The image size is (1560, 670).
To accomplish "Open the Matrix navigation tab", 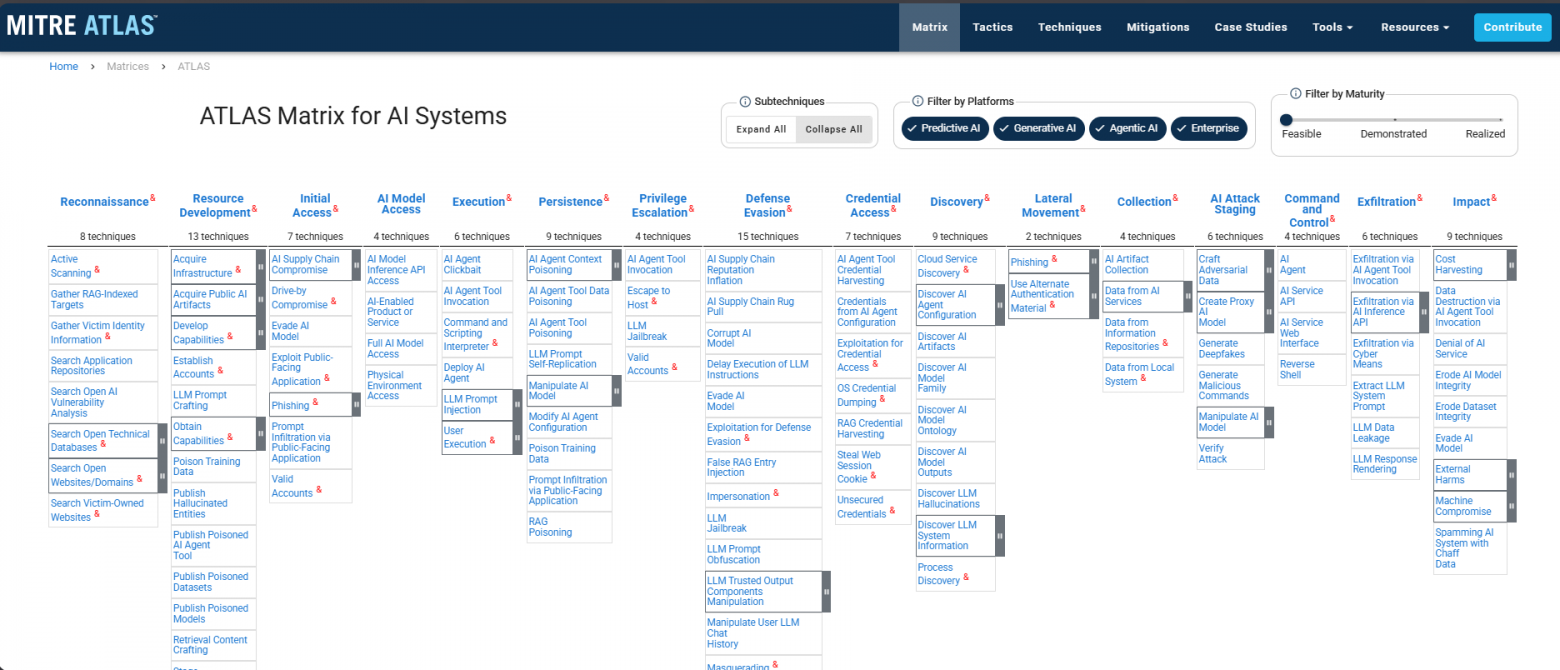I will pyautogui.click(x=930, y=27).
